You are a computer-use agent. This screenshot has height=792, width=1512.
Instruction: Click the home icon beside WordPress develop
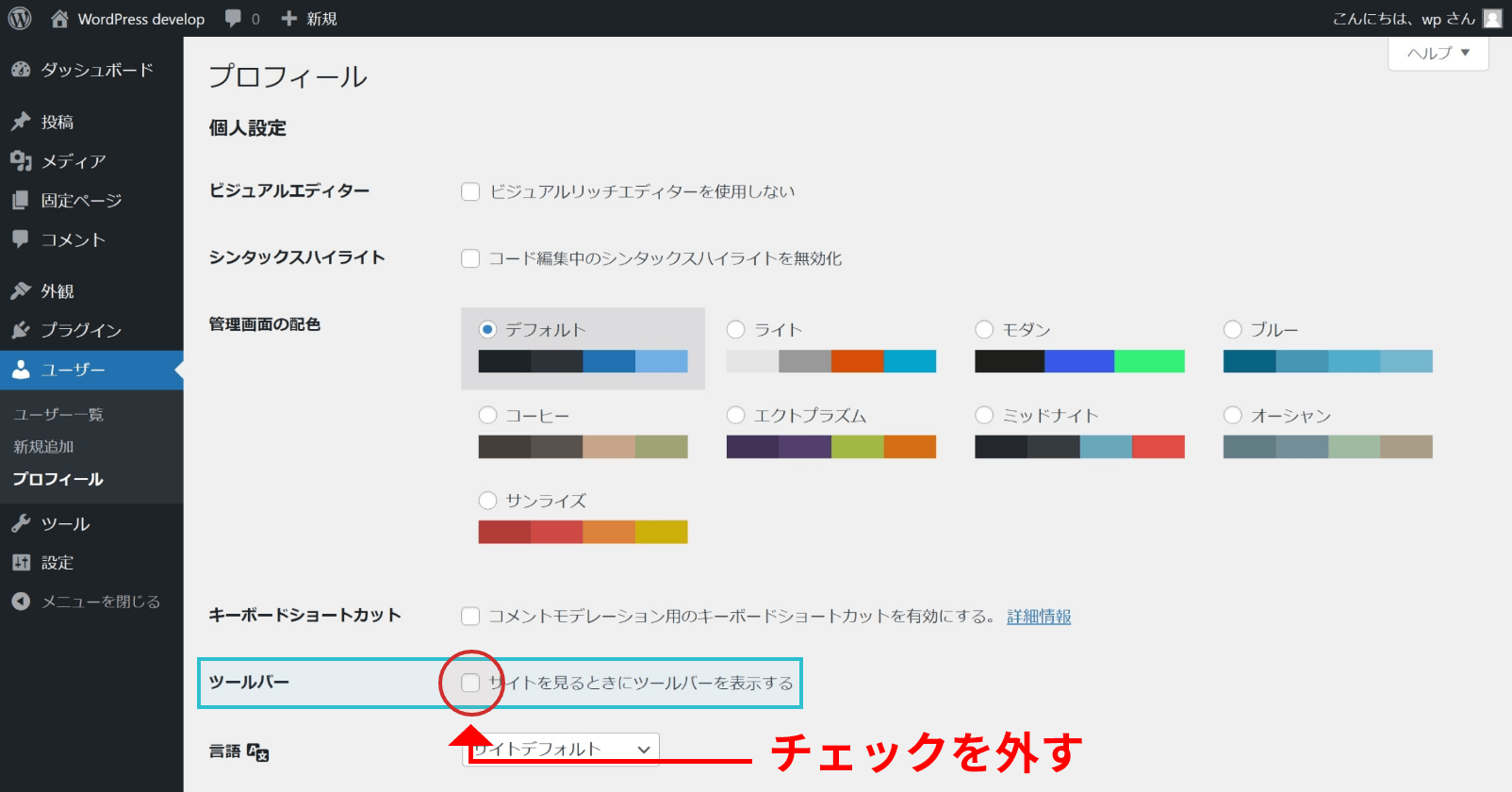tap(59, 18)
